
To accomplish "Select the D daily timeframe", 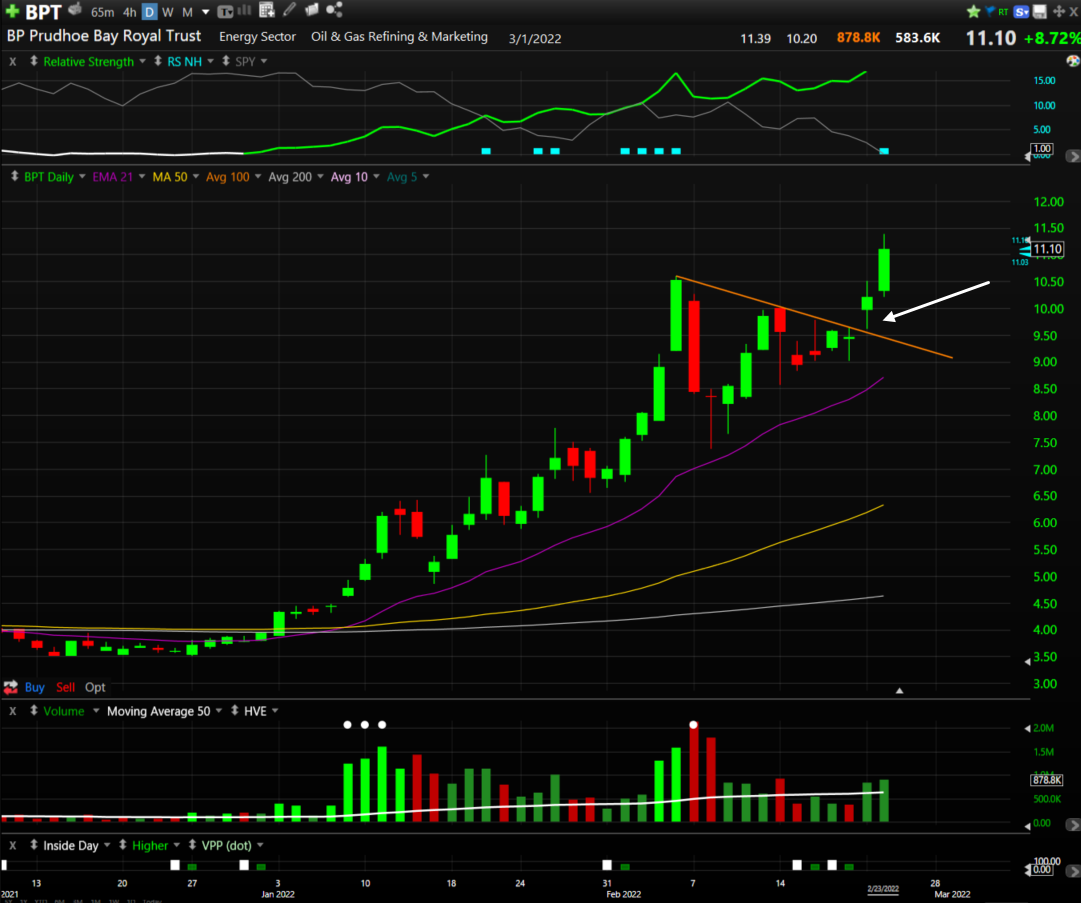I will coord(150,12).
